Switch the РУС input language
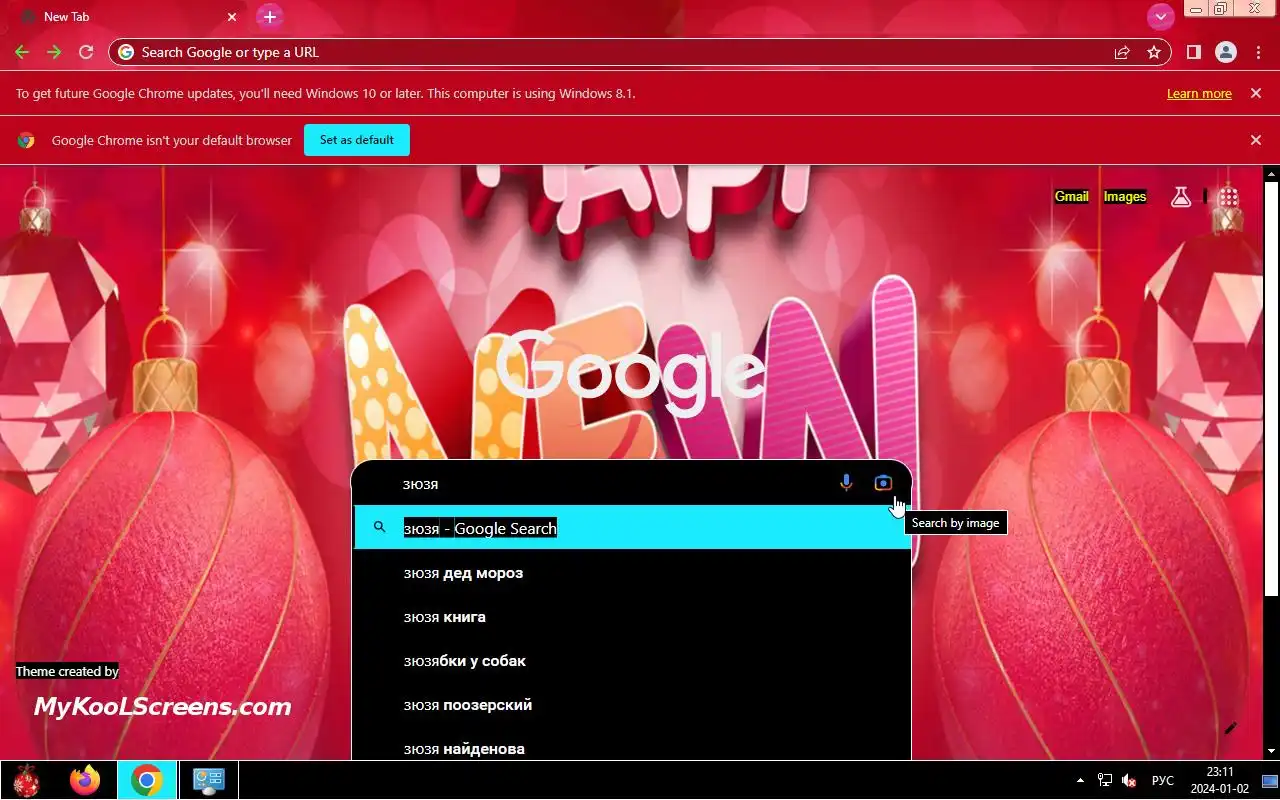Screen dimensions: 1280x800 point(1163,780)
